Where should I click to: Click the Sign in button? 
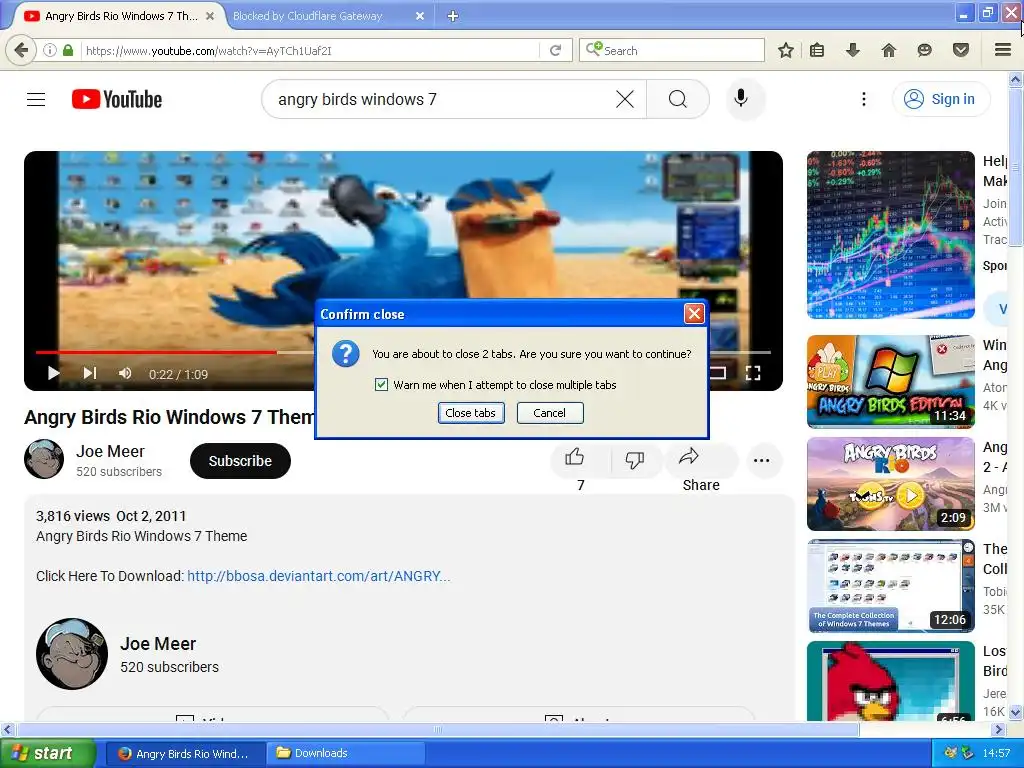coord(941,99)
